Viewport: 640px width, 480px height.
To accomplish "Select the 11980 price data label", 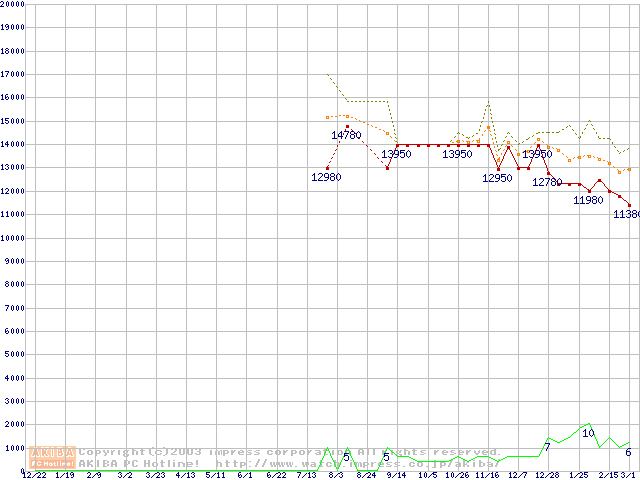I will click(x=588, y=200).
